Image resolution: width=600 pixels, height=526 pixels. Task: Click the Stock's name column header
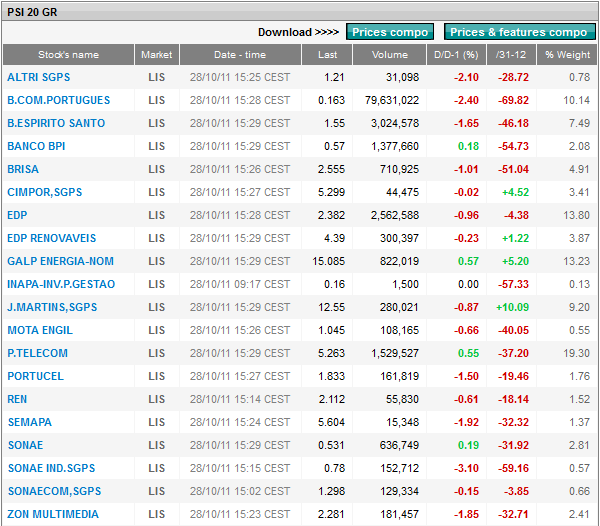[68, 55]
